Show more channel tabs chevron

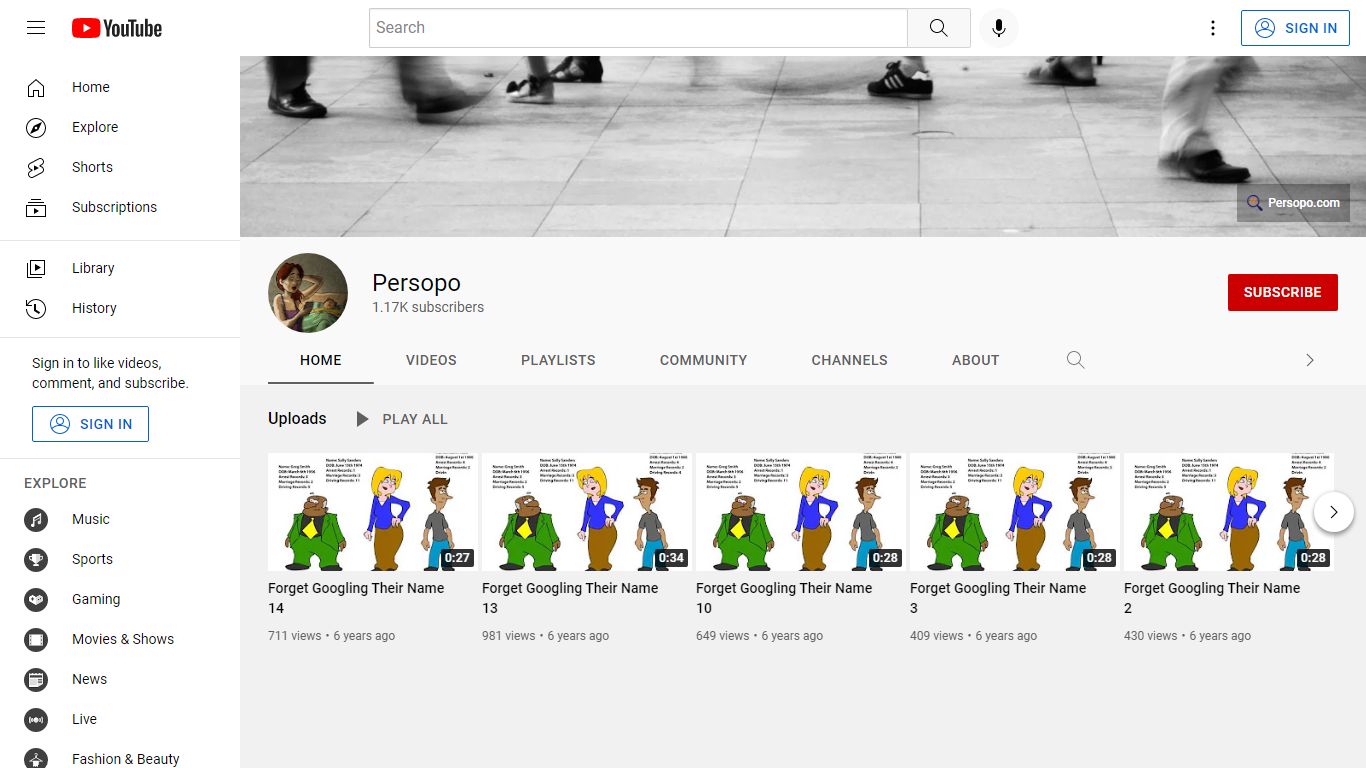1310,360
